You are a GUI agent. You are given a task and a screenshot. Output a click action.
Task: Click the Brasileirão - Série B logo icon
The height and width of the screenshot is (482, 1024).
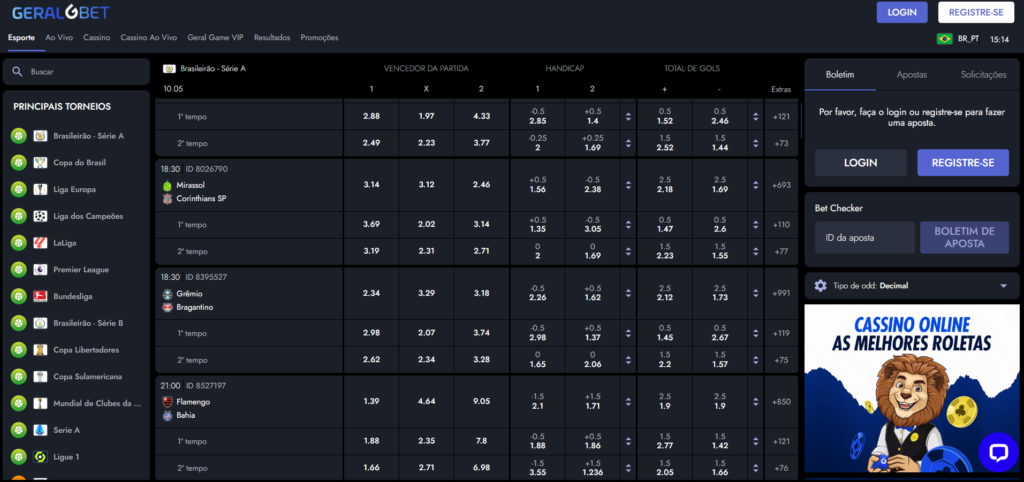(x=40, y=323)
